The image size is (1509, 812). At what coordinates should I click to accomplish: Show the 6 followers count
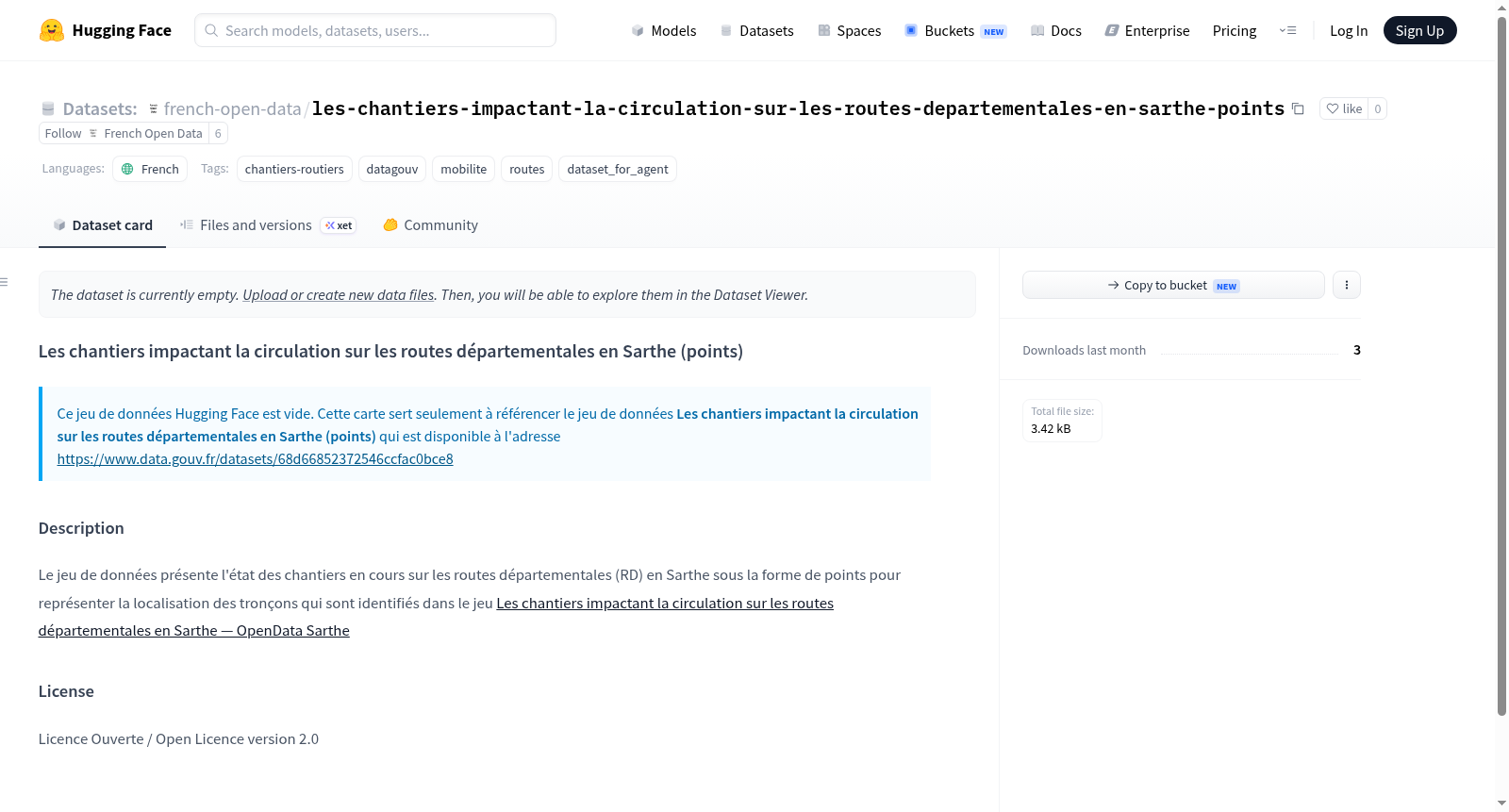pos(218,133)
